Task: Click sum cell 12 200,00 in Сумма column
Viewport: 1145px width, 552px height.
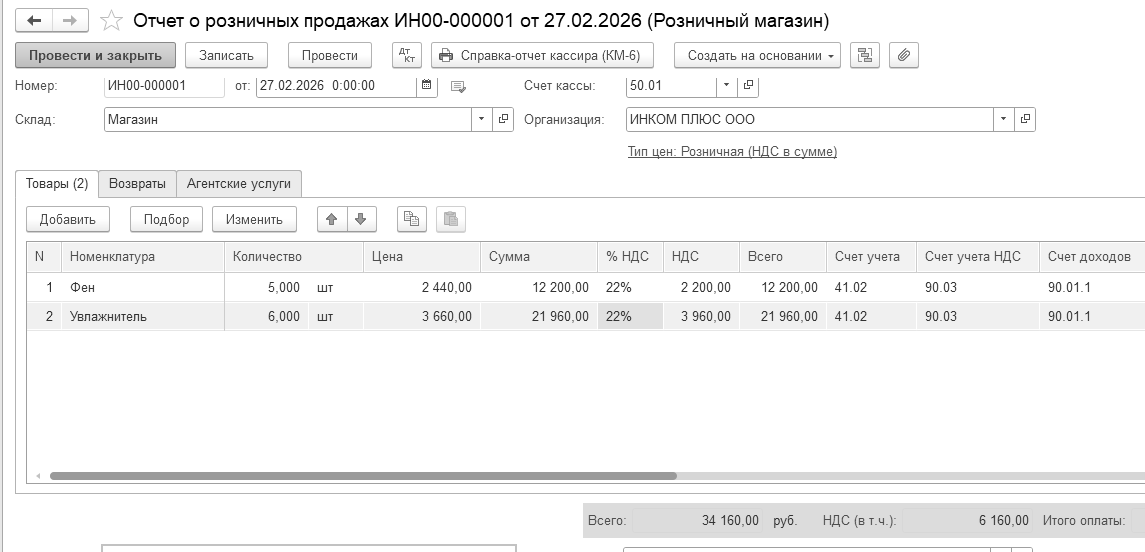Action: coord(539,288)
